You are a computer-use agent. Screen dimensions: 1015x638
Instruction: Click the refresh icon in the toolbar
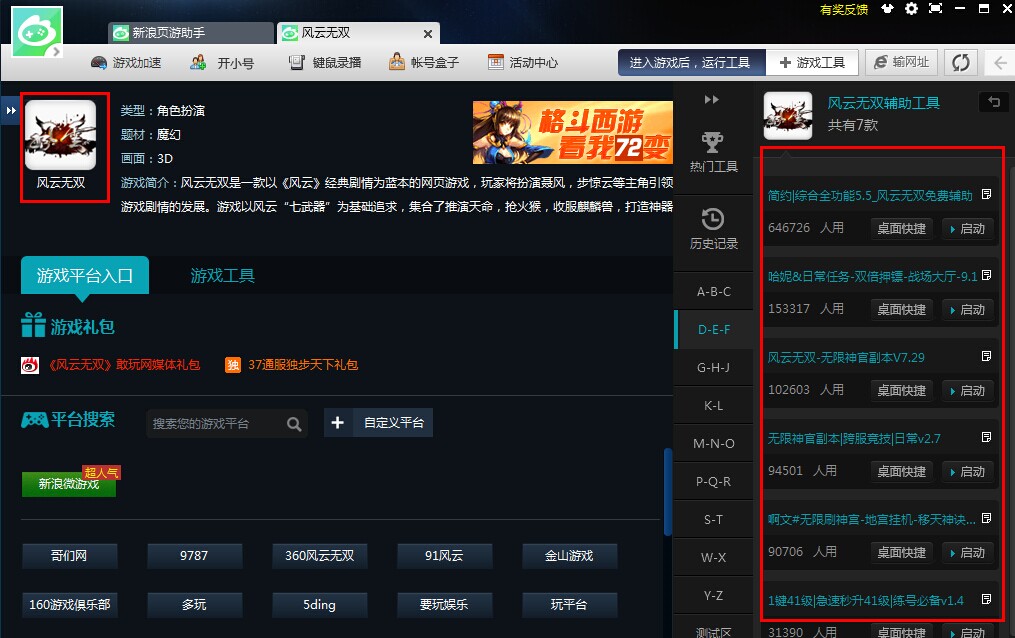960,61
